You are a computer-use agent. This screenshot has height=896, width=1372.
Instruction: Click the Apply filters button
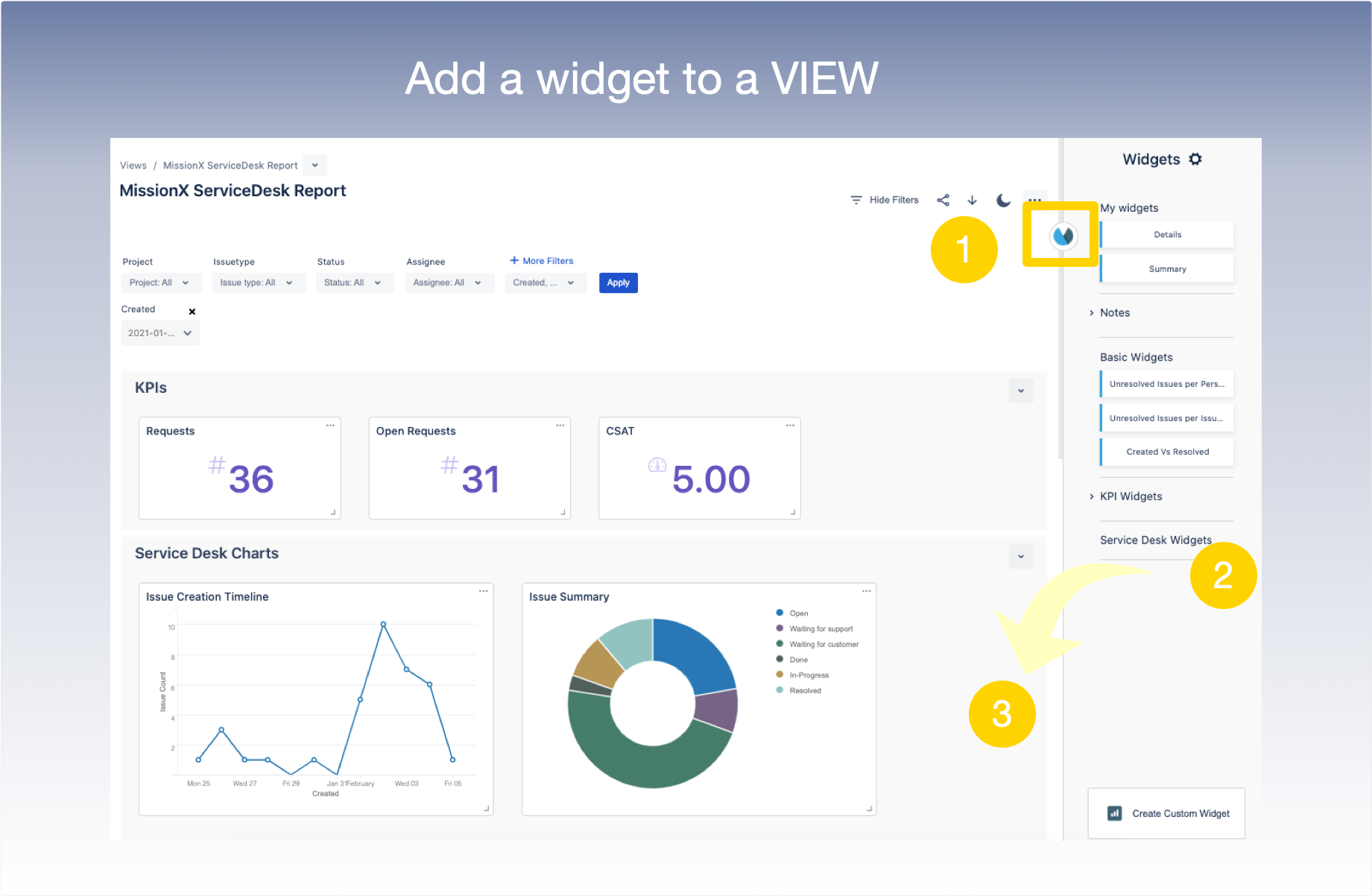(617, 283)
